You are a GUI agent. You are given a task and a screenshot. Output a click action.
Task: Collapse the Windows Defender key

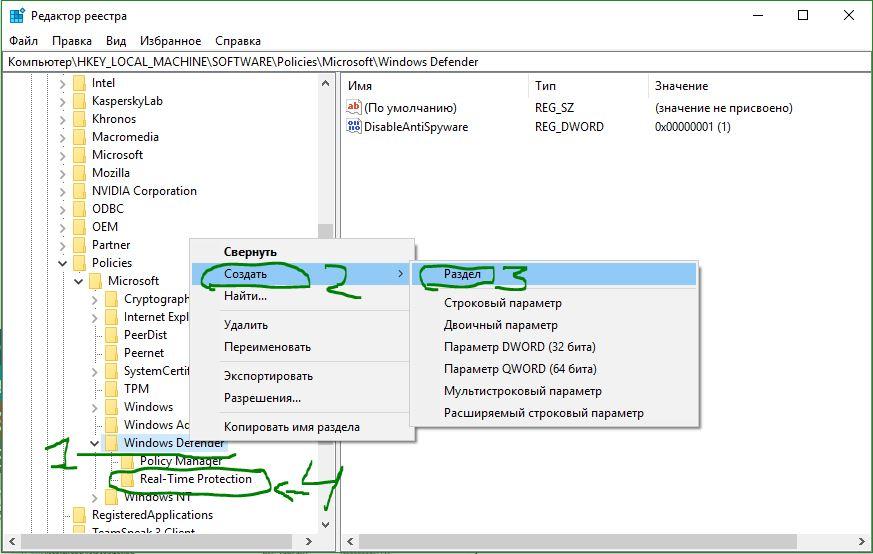[95, 443]
